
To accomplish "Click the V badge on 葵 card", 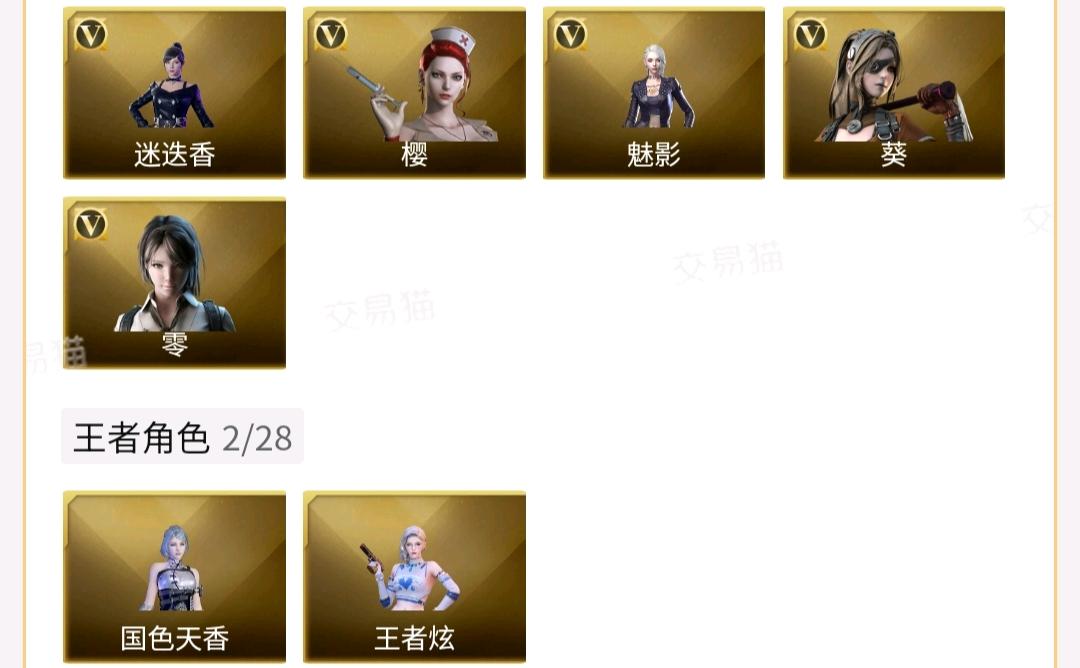I will 810,34.
